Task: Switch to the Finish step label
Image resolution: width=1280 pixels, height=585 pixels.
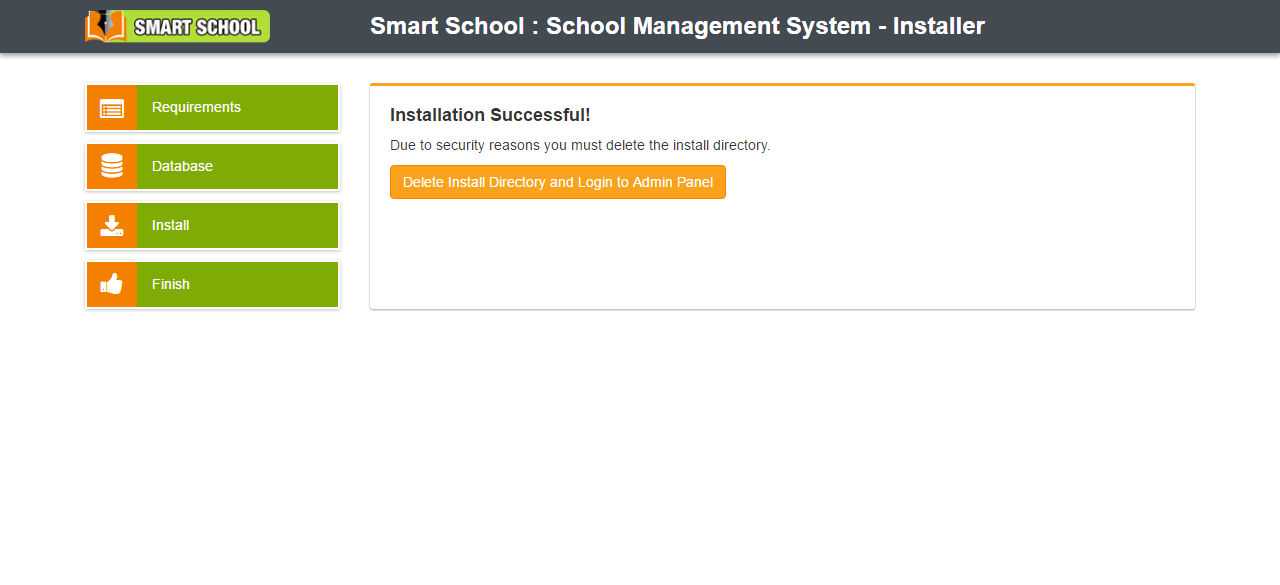Action: tap(171, 284)
